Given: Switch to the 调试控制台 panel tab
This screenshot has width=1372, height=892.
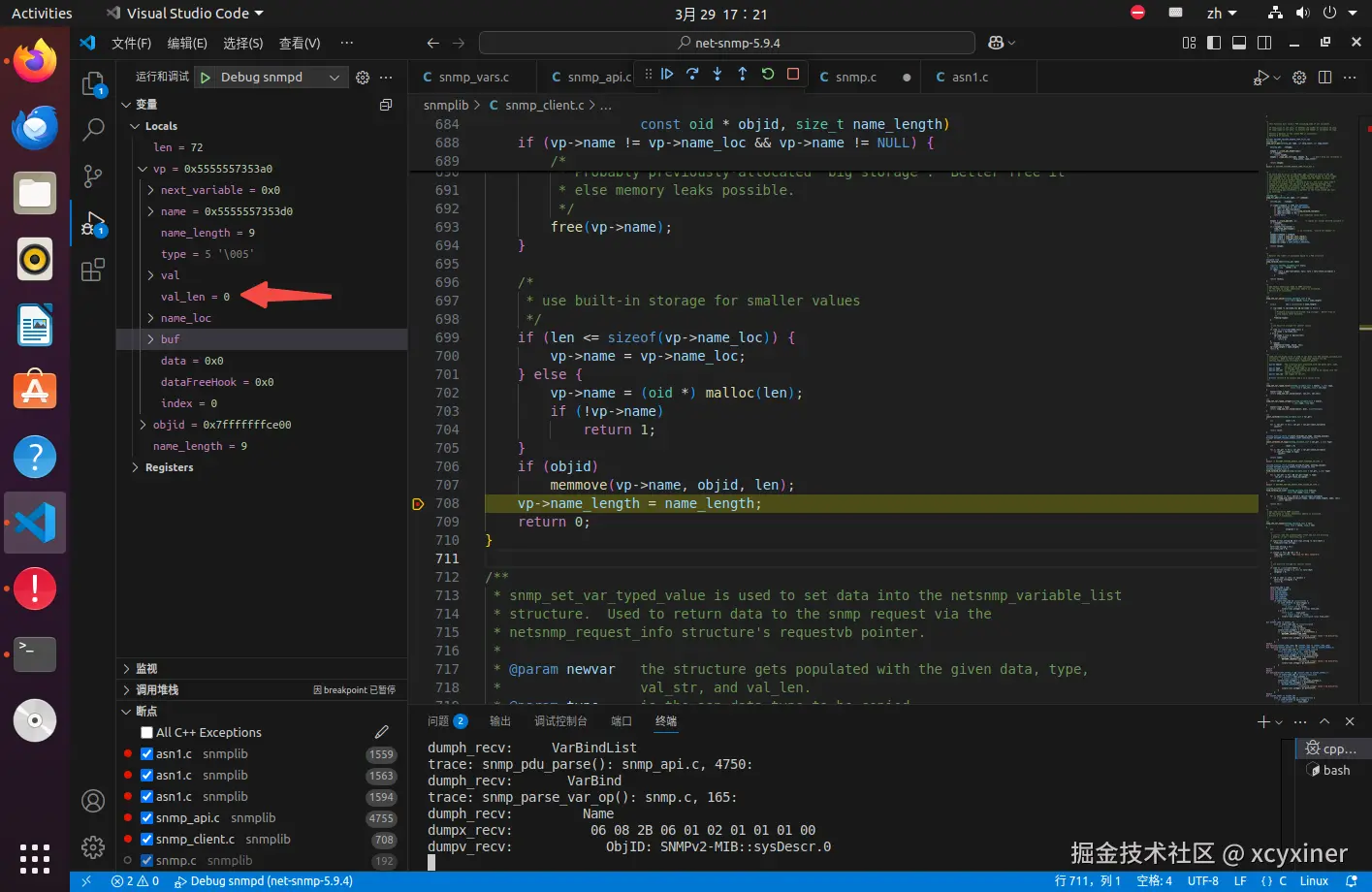Looking at the screenshot, I should pyautogui.click(x=560, y=721).
